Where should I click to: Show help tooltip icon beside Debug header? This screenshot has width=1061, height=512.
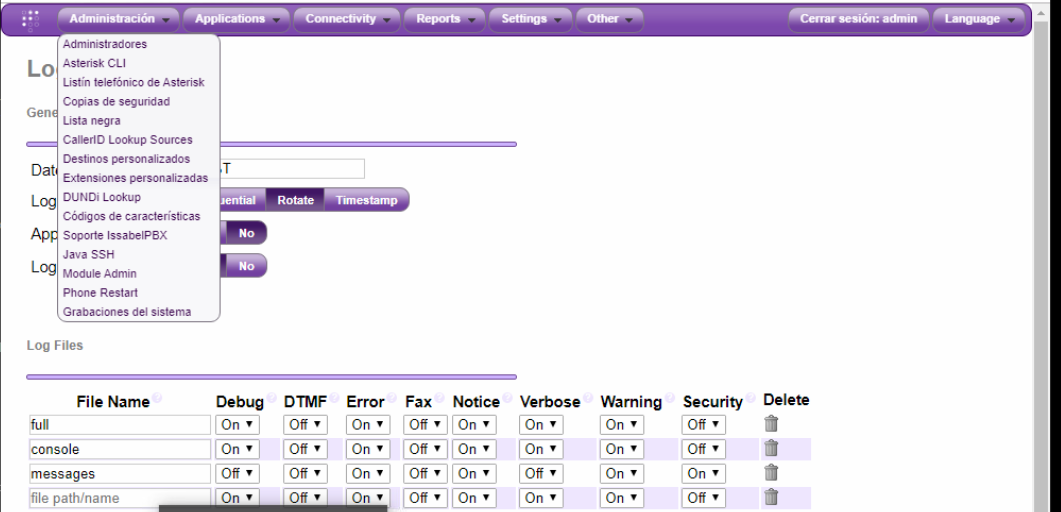271,400
